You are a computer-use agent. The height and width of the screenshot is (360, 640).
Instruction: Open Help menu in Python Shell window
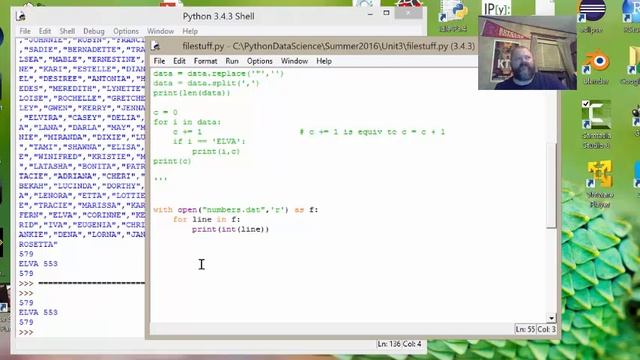(x=190, y=31)
